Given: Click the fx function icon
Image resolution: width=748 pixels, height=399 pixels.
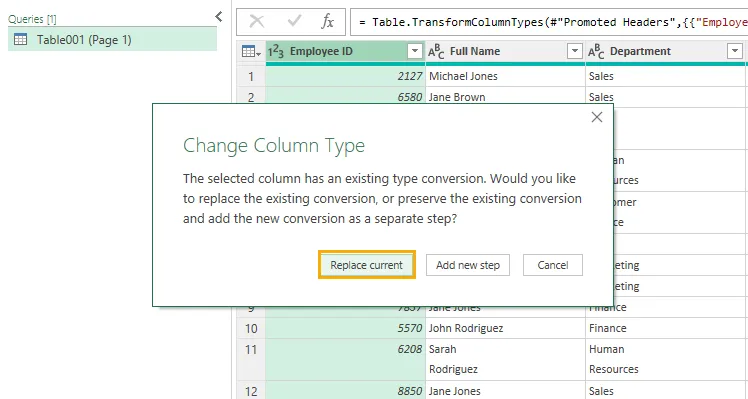Looking at the screenshot, I should [x=328, y=21].
